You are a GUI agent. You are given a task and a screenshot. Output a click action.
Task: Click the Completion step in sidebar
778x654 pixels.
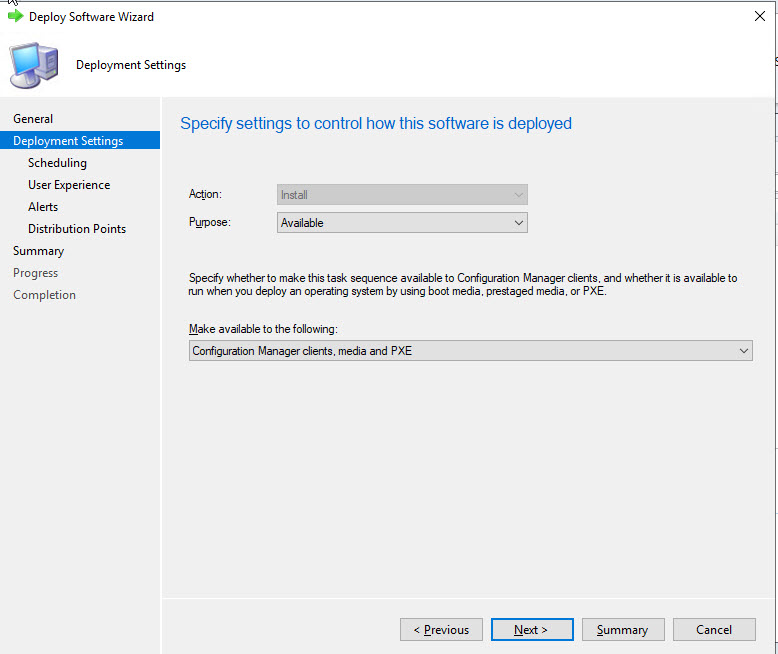click(44, 295)
